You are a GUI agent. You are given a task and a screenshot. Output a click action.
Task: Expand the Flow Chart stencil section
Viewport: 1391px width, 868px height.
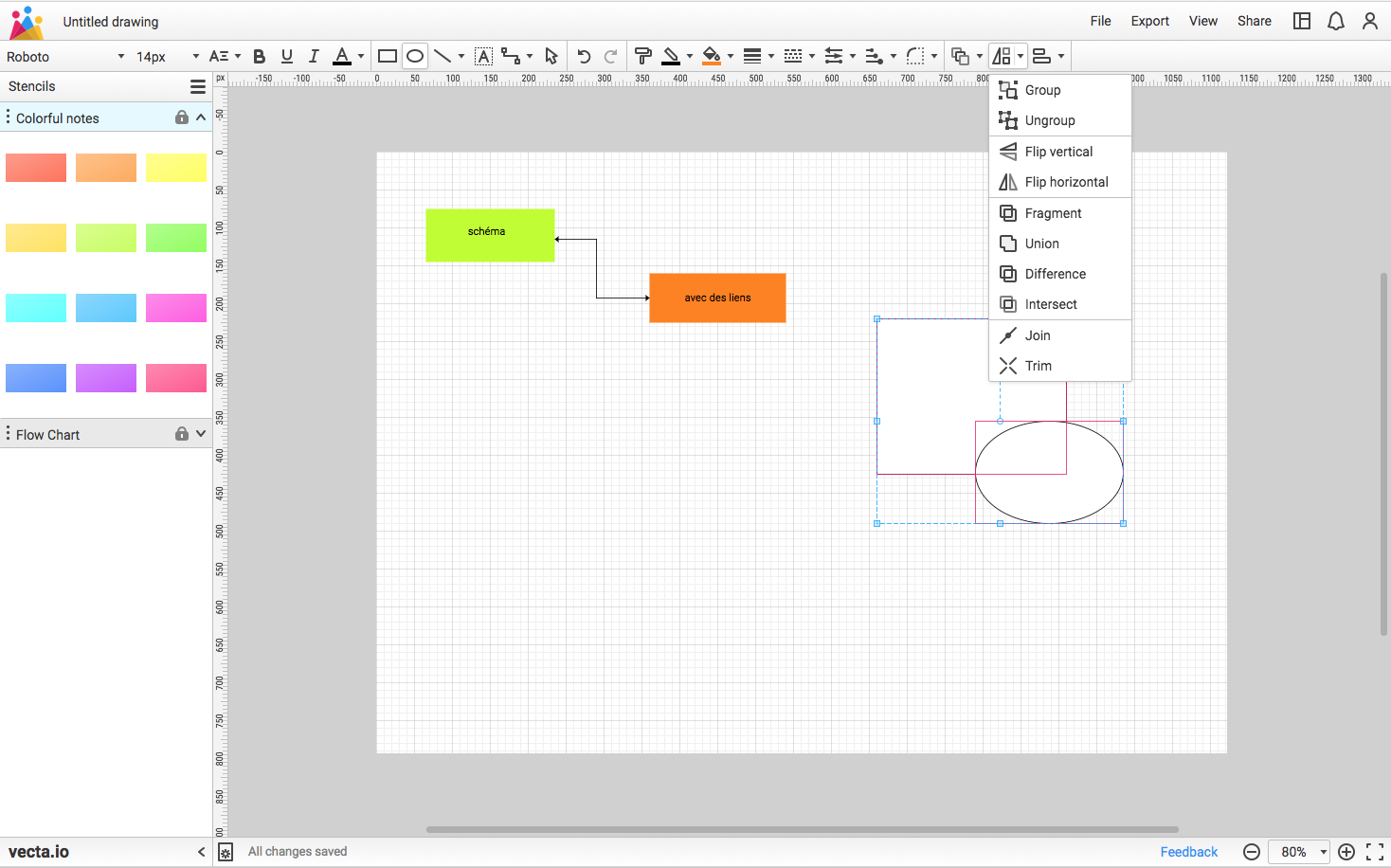pyautogui.click(x=201, y=434)
